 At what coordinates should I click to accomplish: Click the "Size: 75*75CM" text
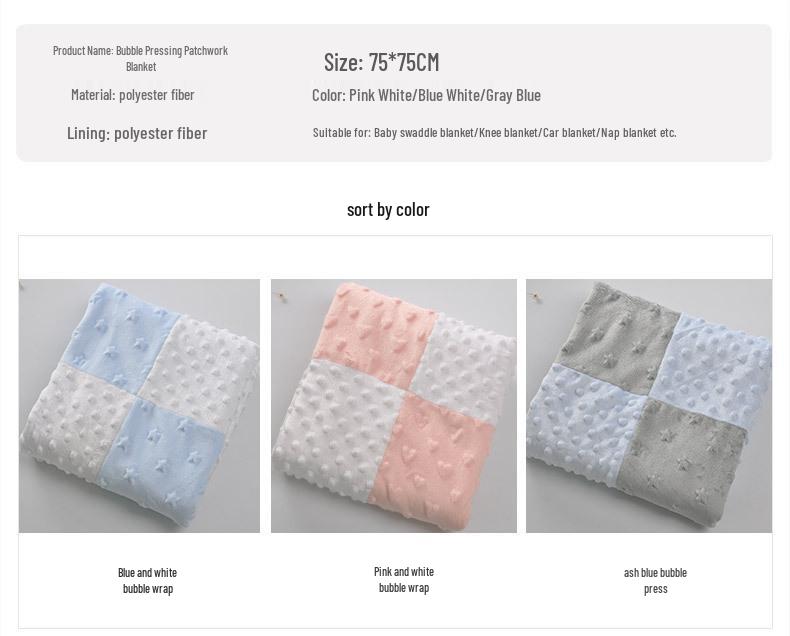381,62
